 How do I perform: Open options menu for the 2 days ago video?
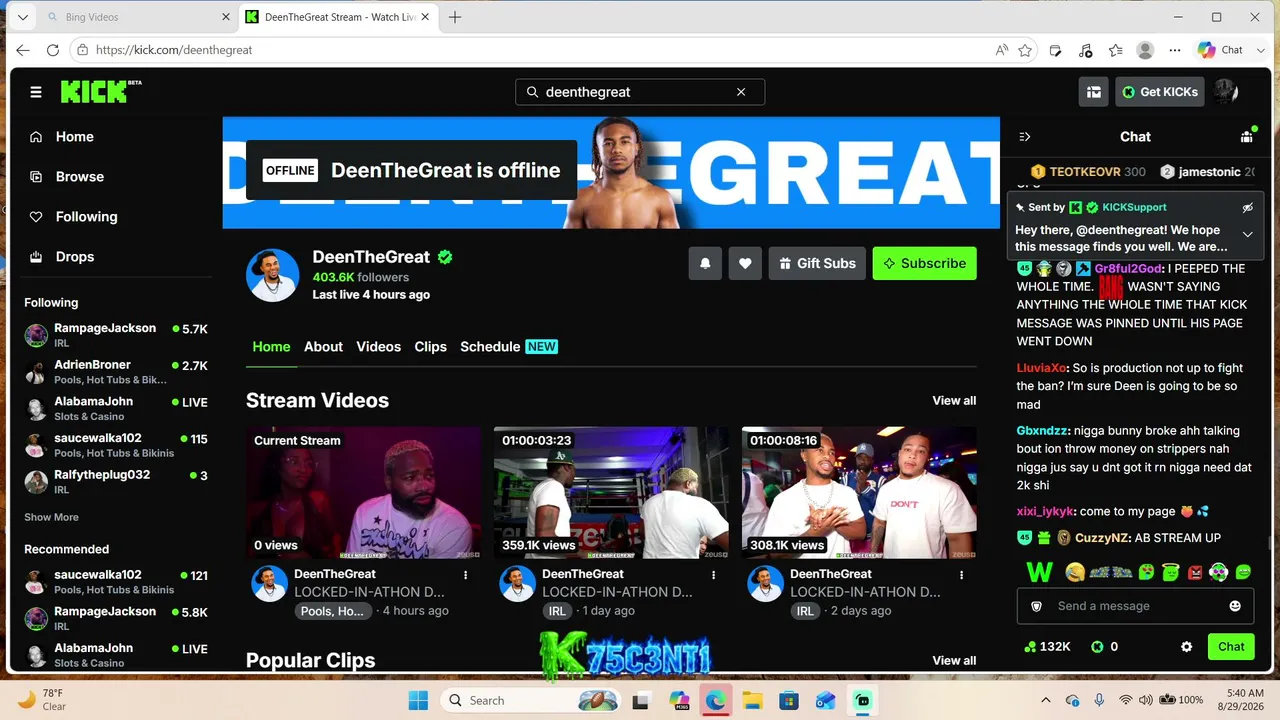[962, 575]
